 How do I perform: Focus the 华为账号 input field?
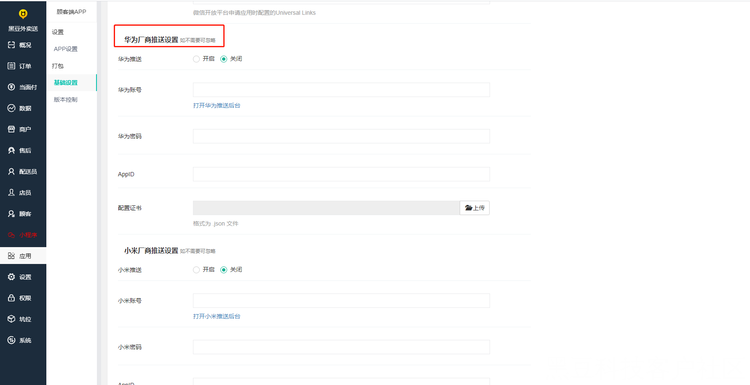(341, 89)
